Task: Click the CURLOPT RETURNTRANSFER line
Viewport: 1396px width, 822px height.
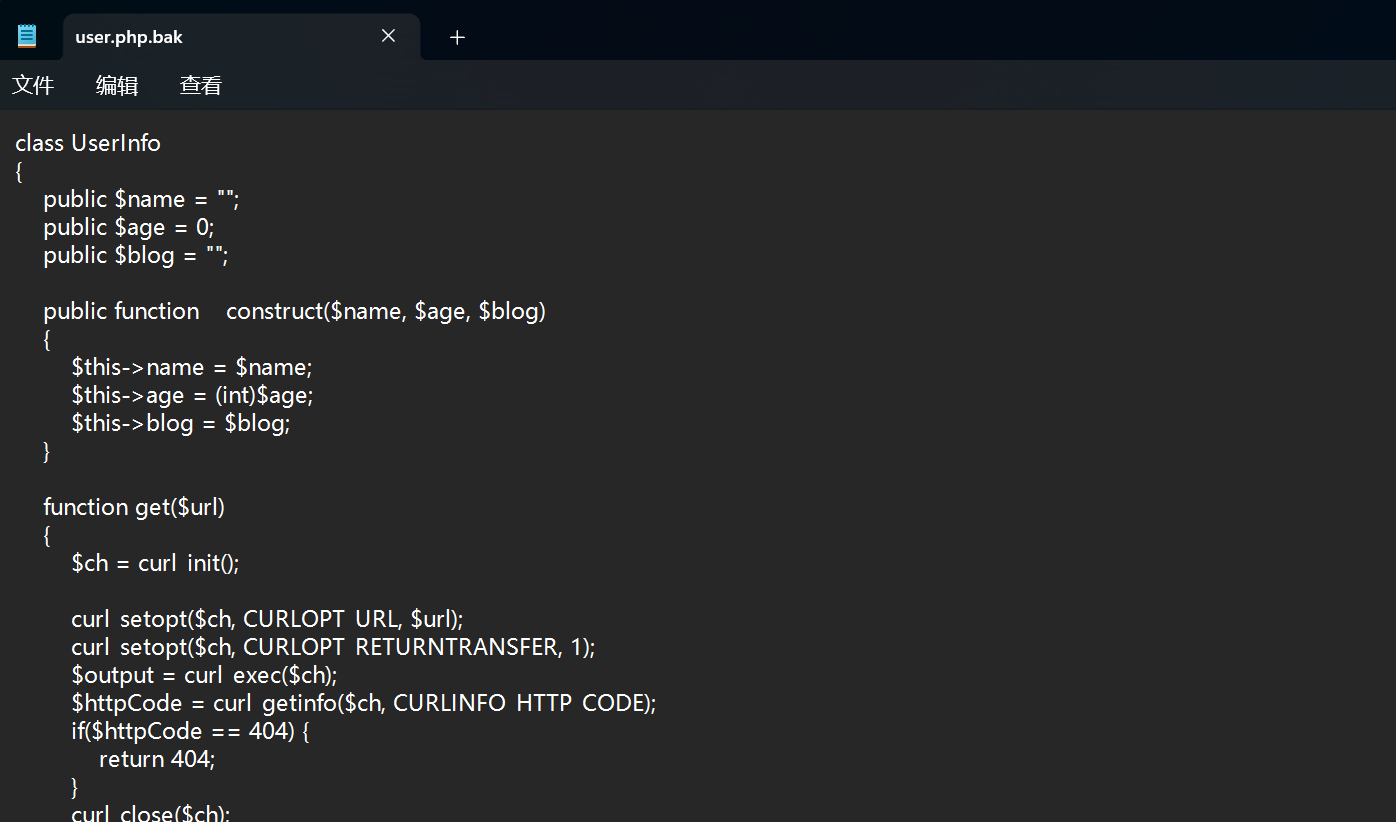Action: click(333, 647)
